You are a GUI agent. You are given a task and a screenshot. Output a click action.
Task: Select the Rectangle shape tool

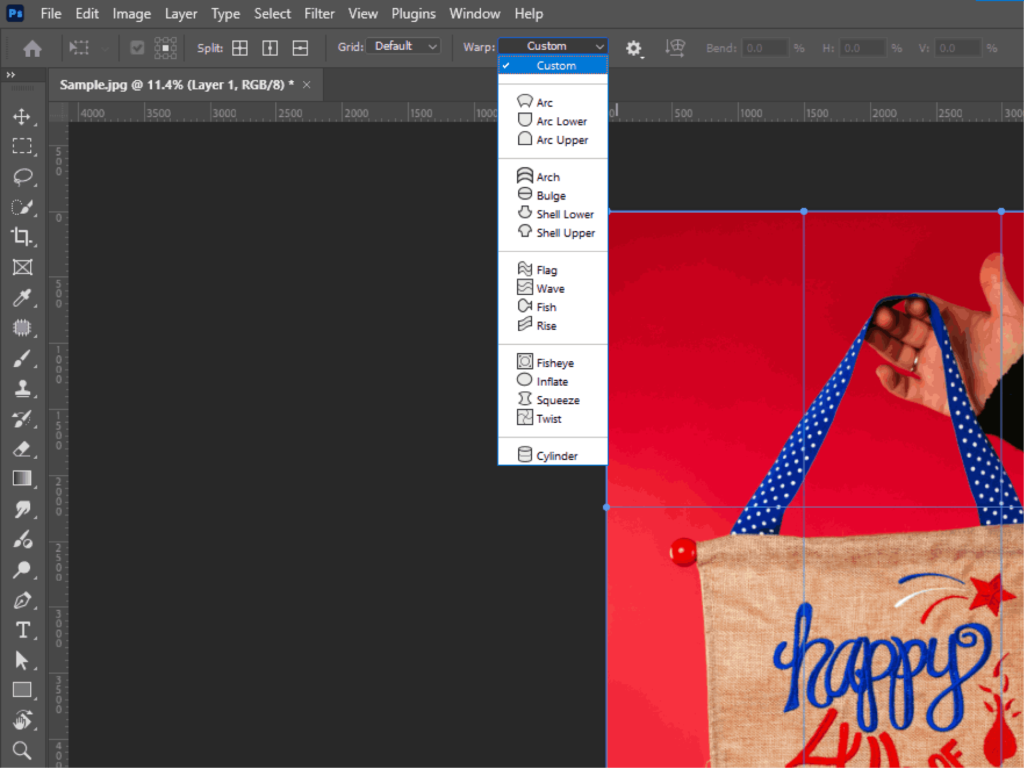pyautogui.click(x=22, y=690)
